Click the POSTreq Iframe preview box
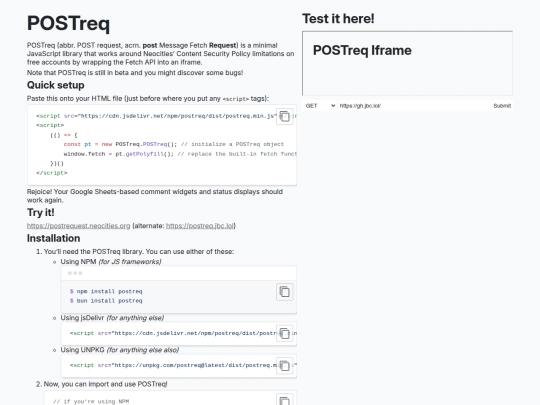The image size is (540, 405). 407,63
